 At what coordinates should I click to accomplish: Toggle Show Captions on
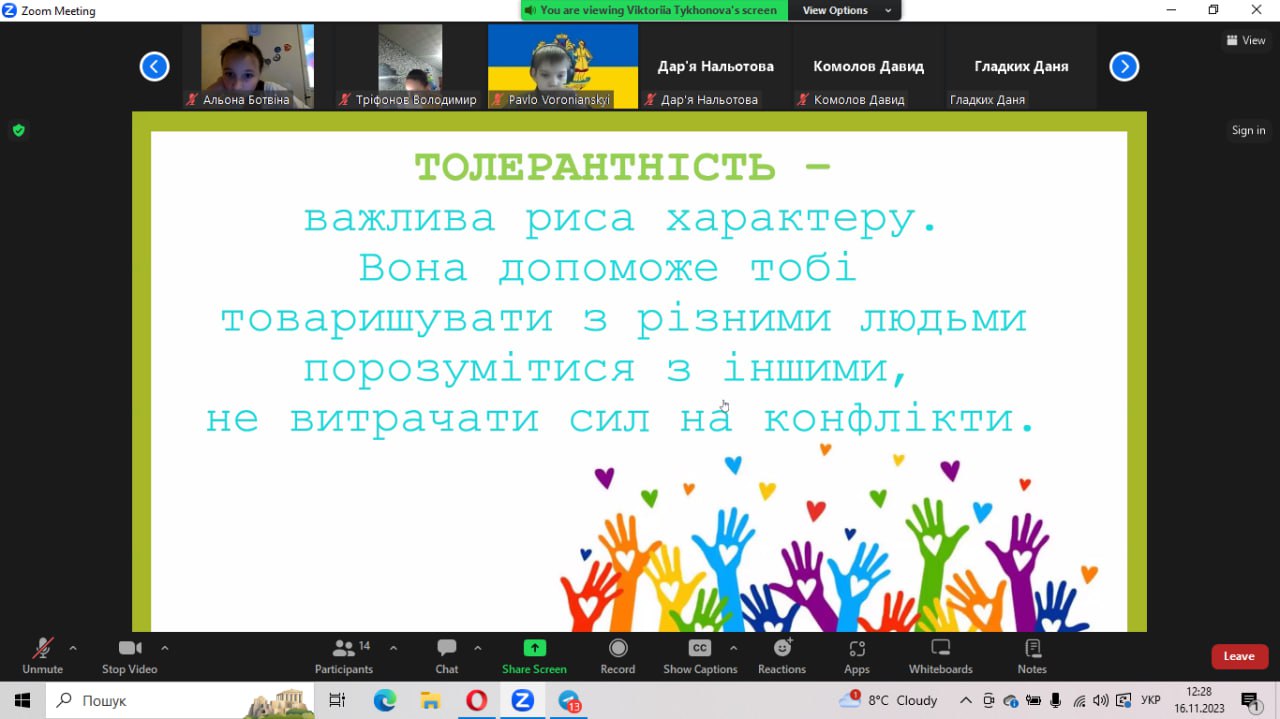click(700, 655)
